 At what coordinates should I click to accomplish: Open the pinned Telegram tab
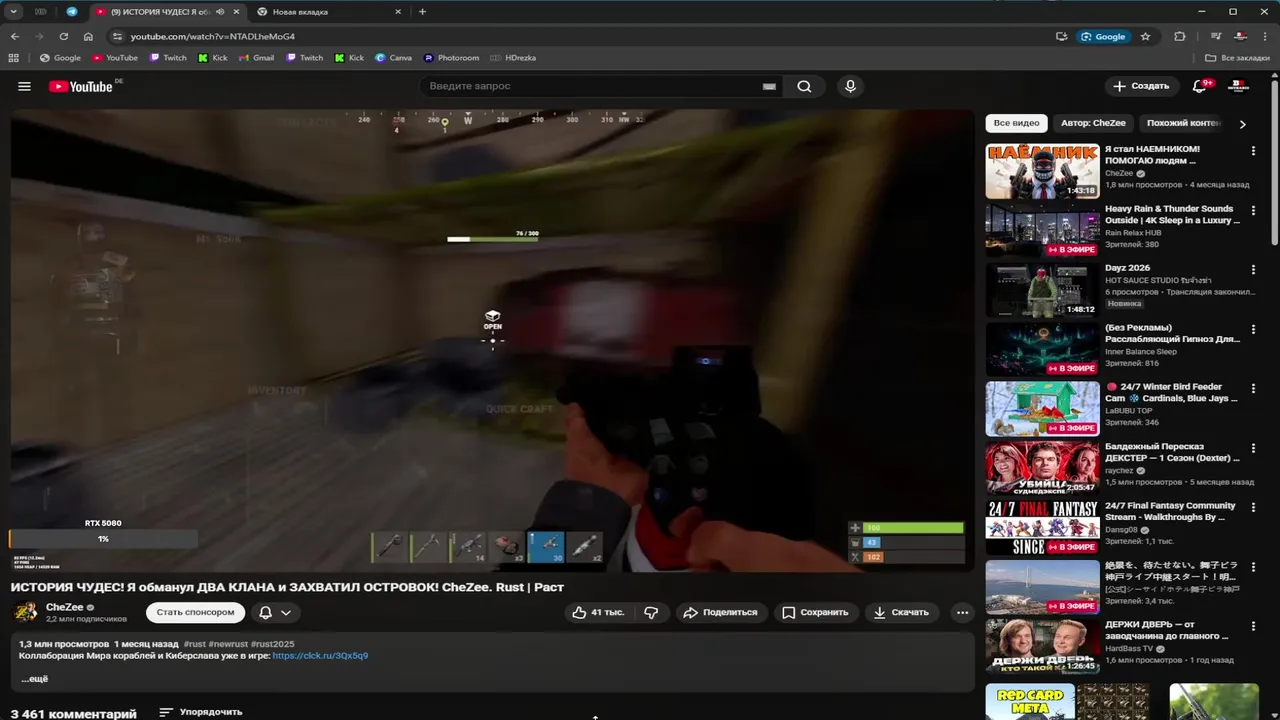[x=71, y=12]
